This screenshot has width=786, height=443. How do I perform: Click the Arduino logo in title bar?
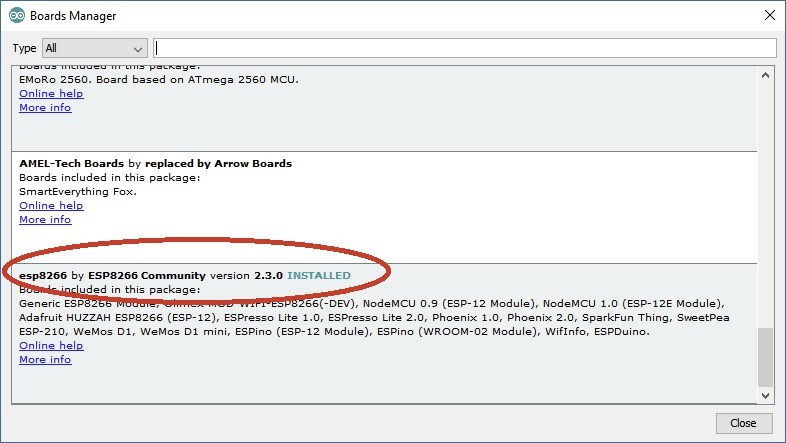pos(17,16)
